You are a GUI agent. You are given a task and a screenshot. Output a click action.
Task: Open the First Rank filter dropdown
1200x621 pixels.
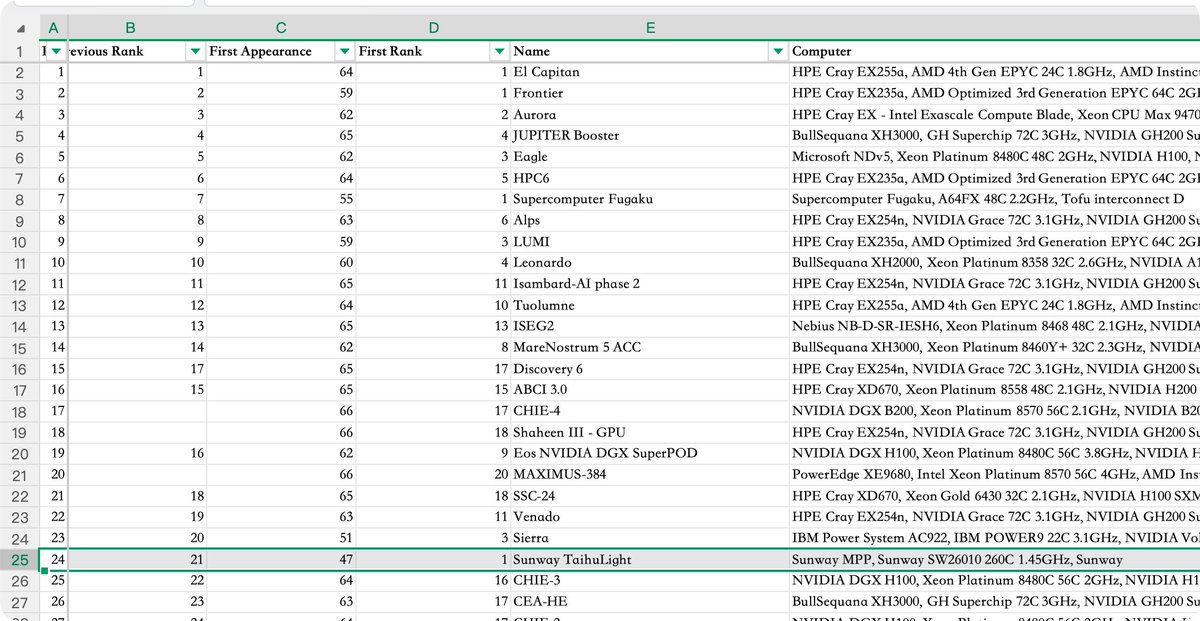click(500, 51)
